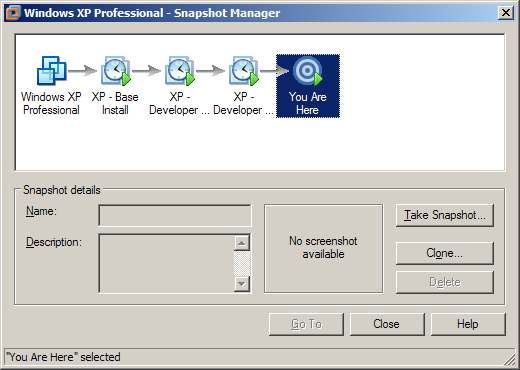Viewport: 520px width, 370px height.
Task: Click the No screenshot available preview box
Action: click(323, 249)
